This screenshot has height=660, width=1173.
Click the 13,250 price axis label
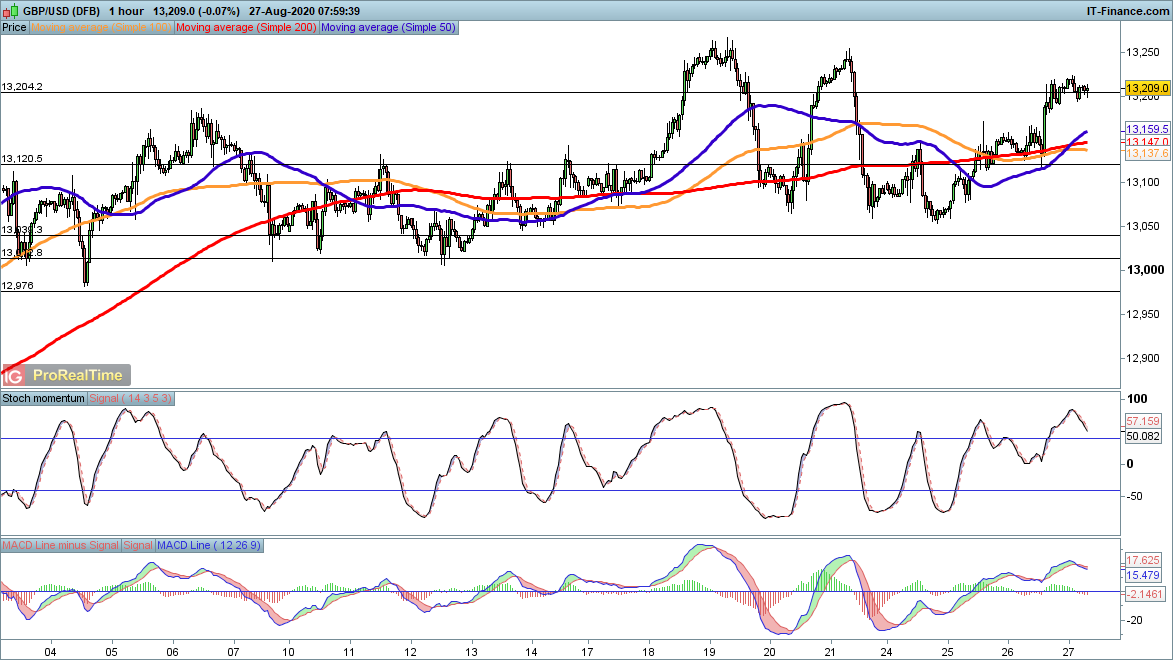[1142, 52]
